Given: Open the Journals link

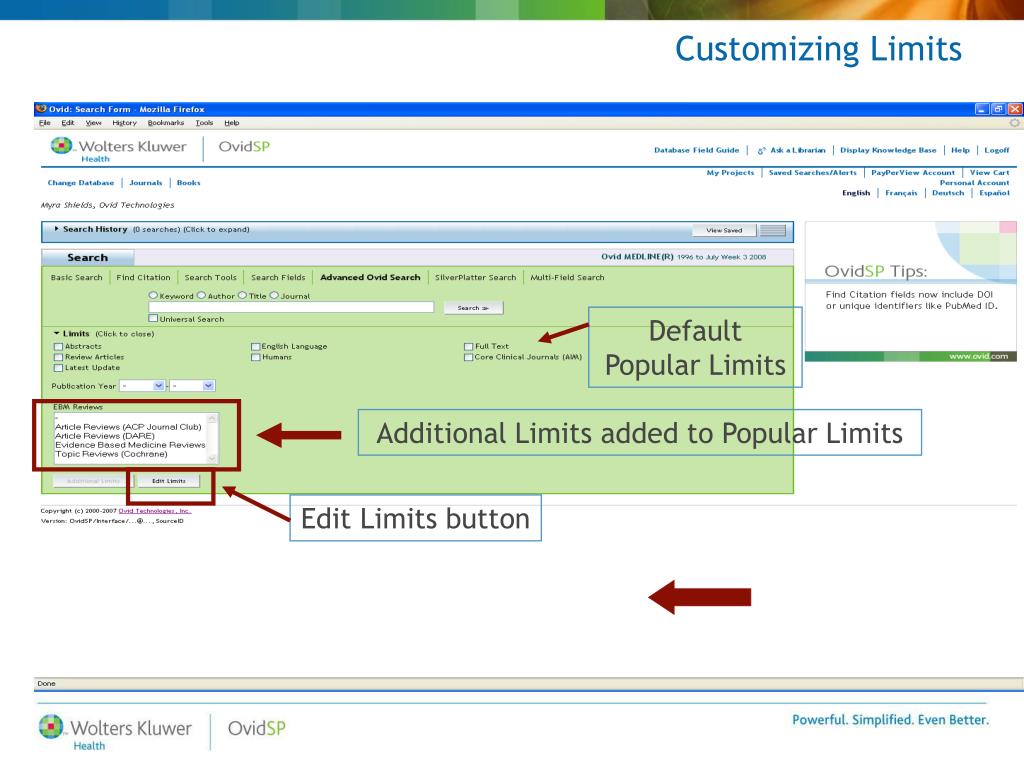Looking at the screenshot, I should (146, 183).
